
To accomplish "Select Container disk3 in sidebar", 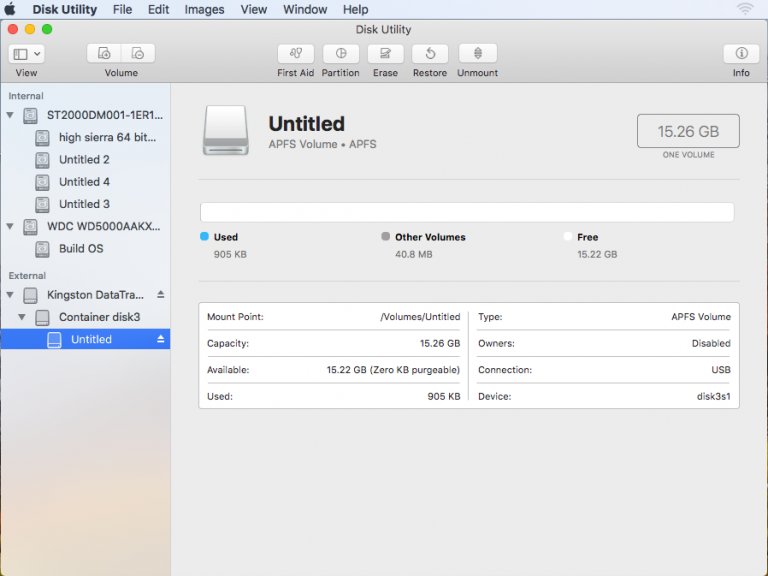I will pos(85,317).
